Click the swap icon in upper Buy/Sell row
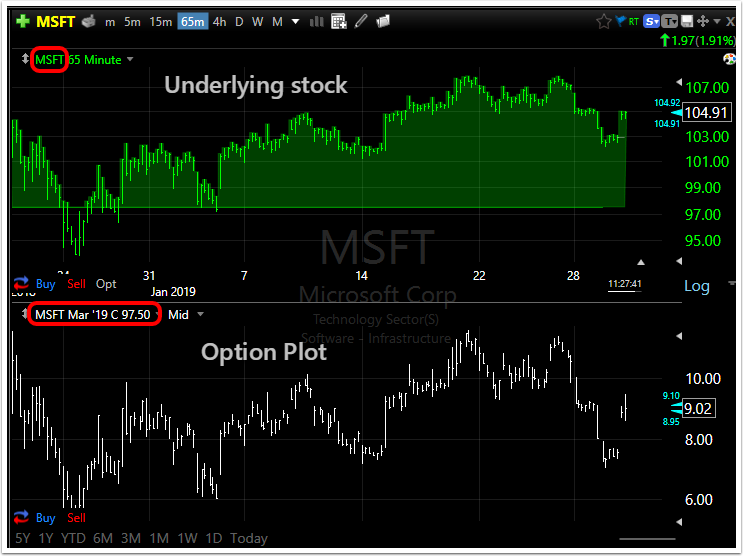The height and width of the screenshot is (556, 743). pos(21,283)
